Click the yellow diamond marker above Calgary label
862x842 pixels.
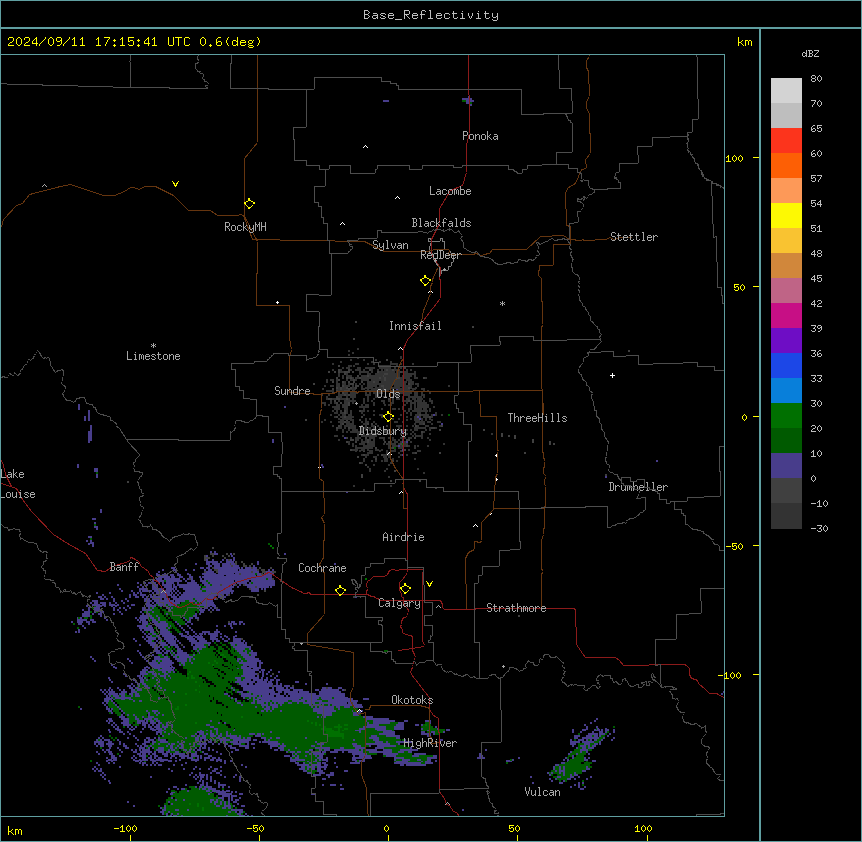coord(405,589)
